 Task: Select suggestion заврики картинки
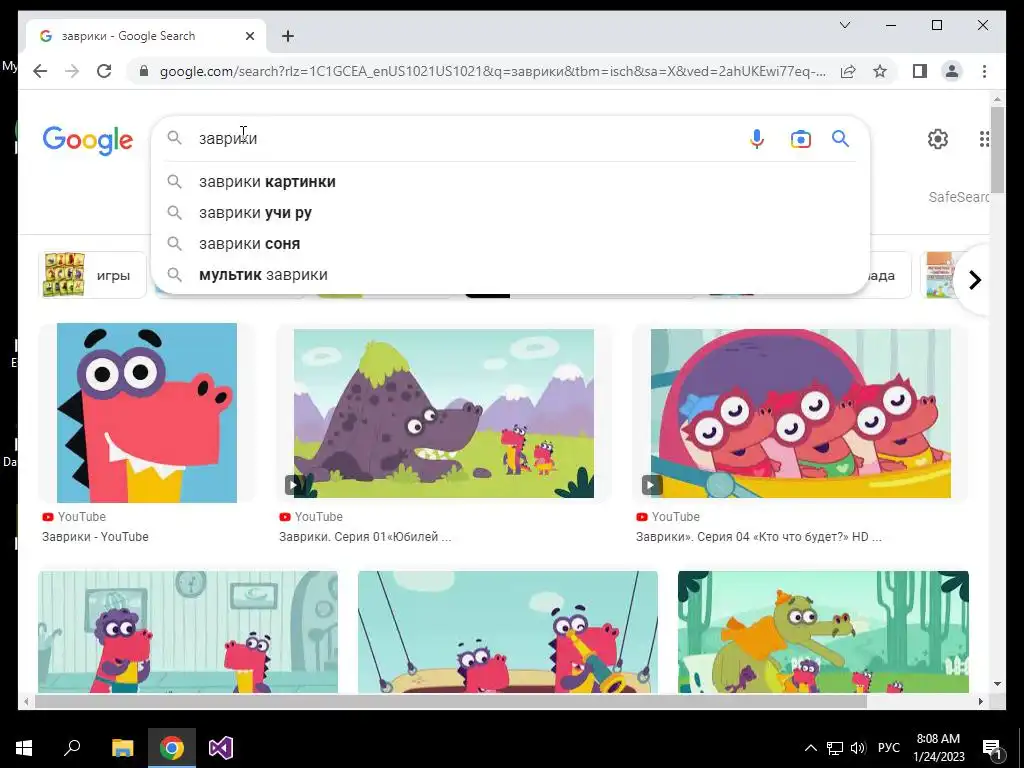(510, 182)
